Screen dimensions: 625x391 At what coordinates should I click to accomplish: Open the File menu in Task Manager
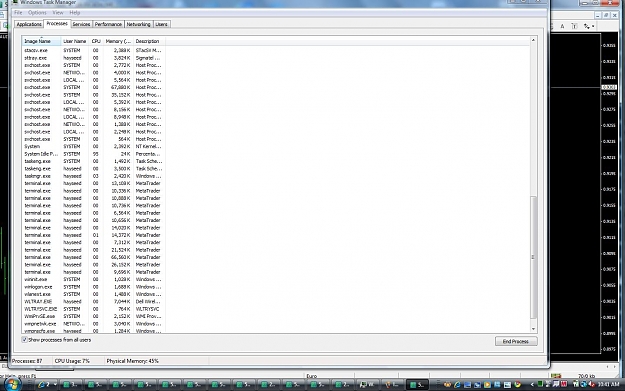click(x=18, y=13)
